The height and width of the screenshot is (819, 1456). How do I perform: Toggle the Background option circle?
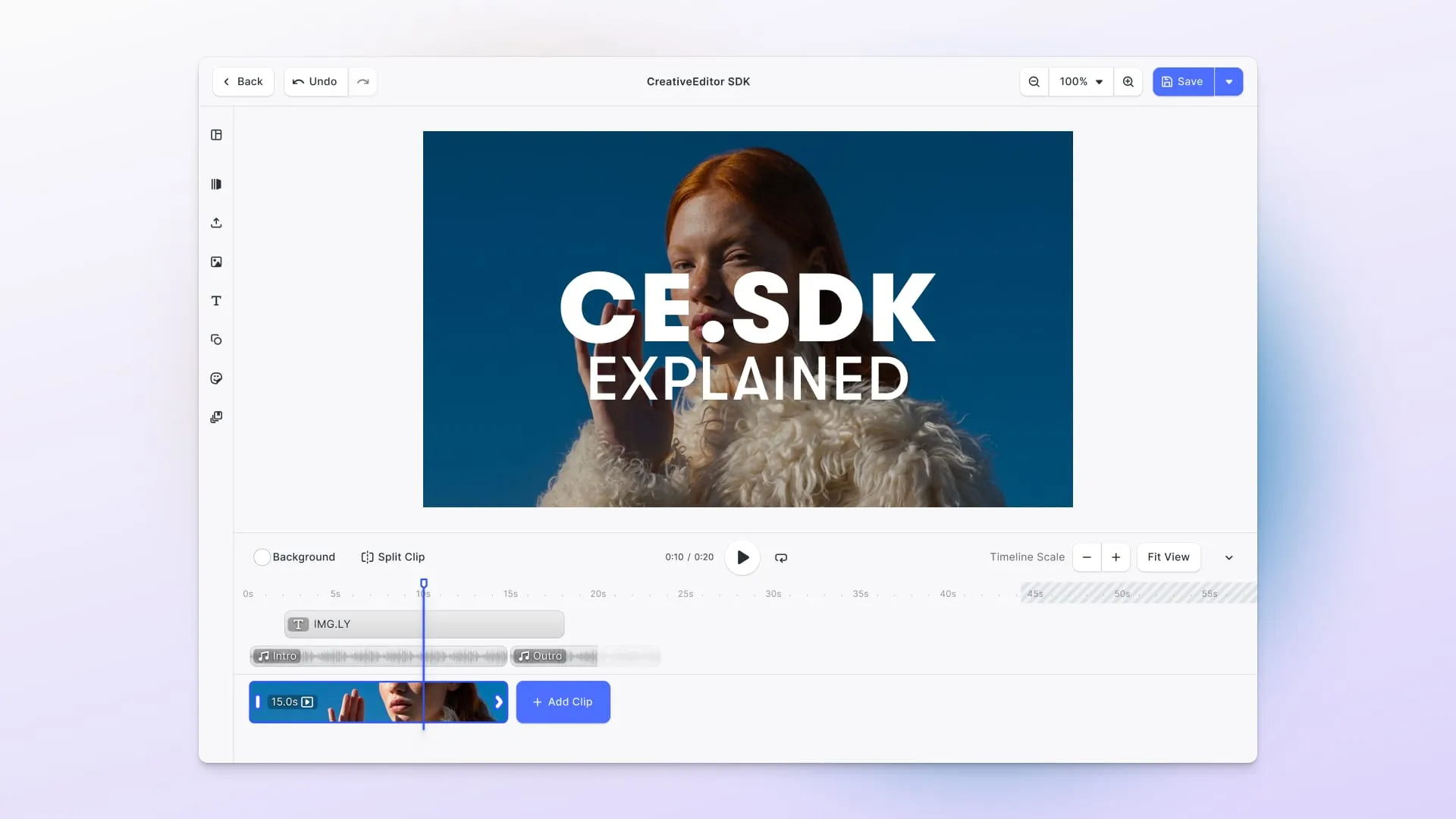pos(262,557)
